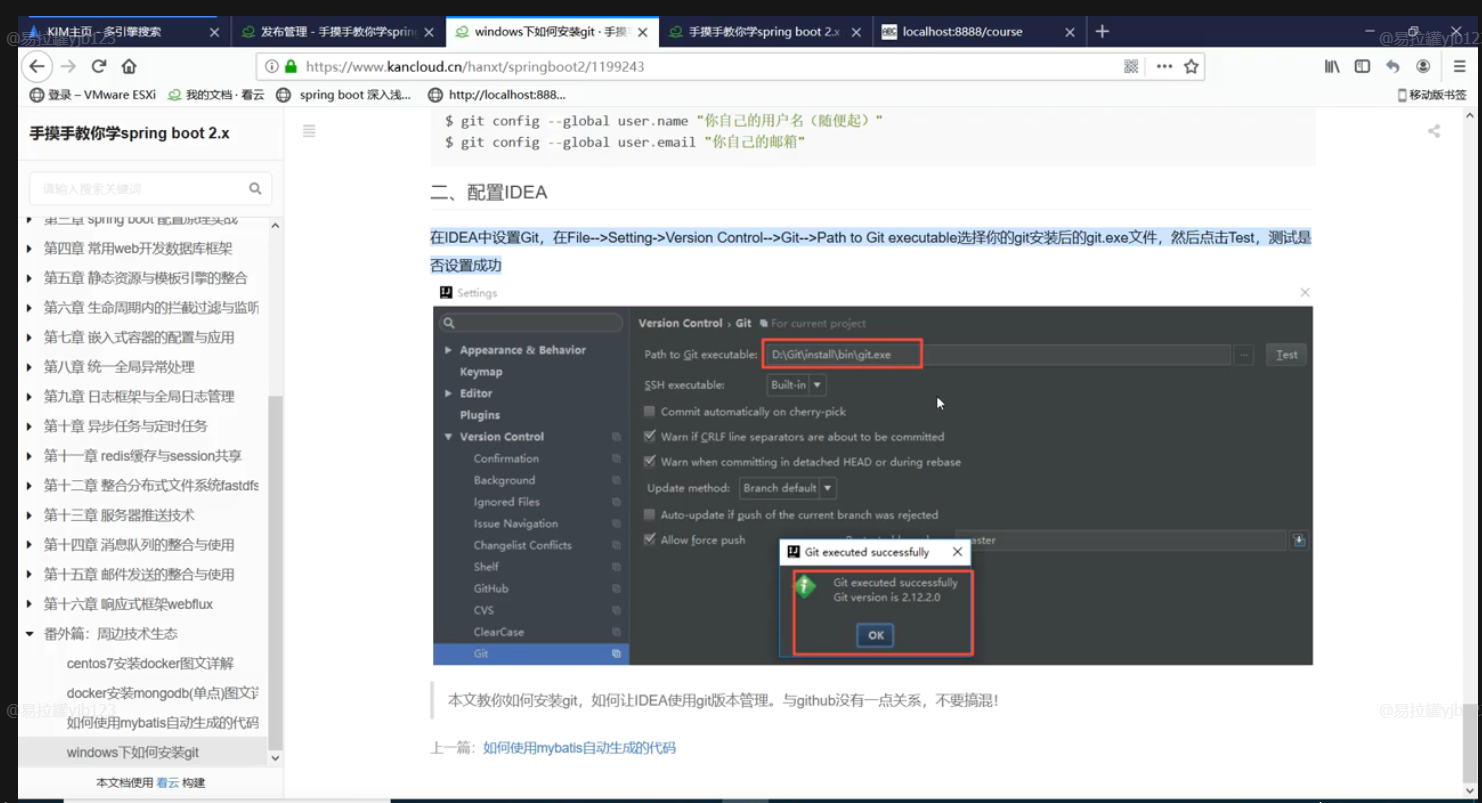Select windows下如何安装git in sidebar
This screenshot has width=1482, height=803.
tap(133, 752)
